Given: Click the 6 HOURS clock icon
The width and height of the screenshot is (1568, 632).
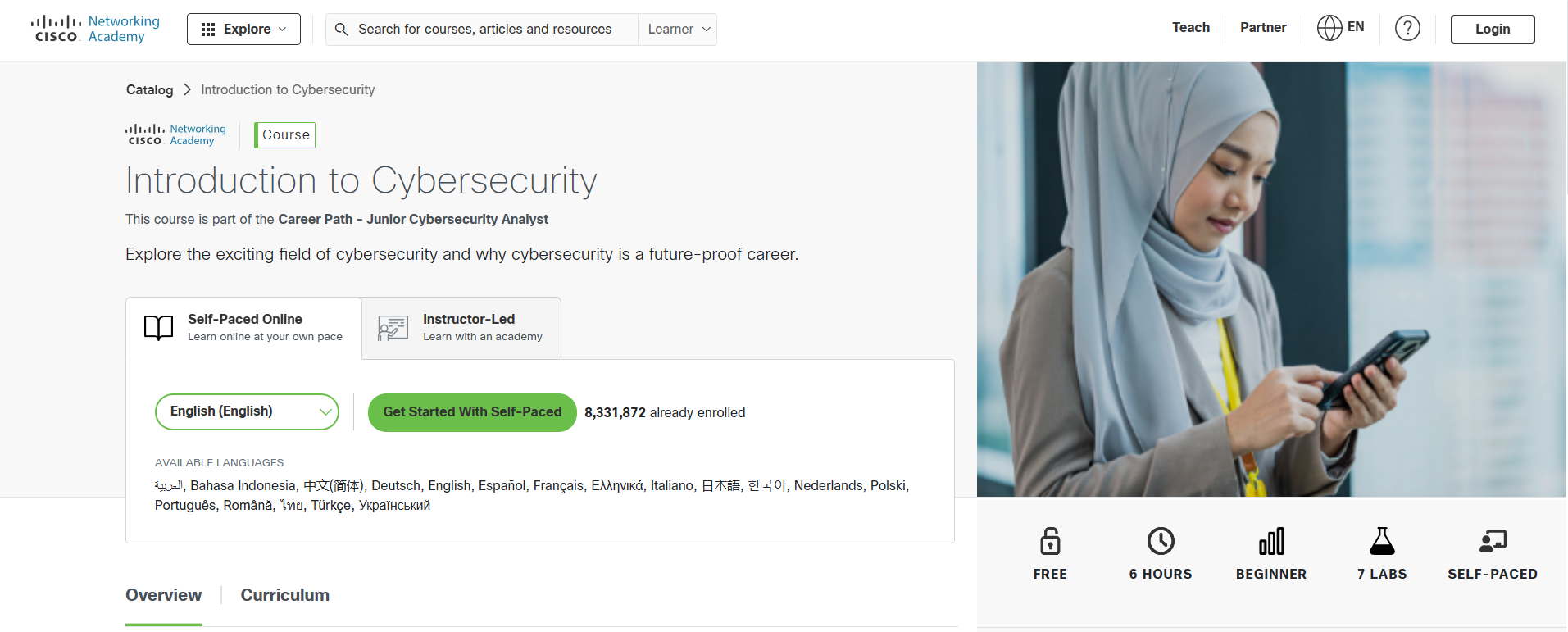Looking at the screenshot, I should coord(1160,541).
